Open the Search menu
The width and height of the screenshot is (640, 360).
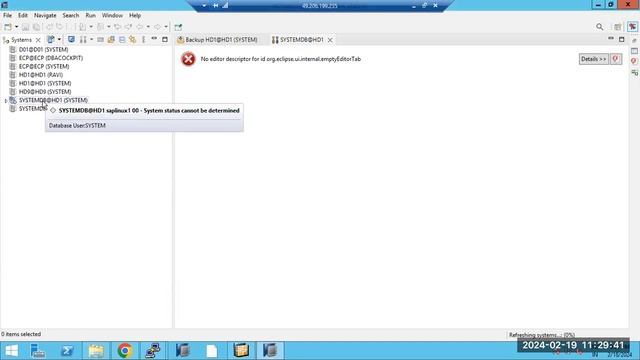(x=71, y=15)
